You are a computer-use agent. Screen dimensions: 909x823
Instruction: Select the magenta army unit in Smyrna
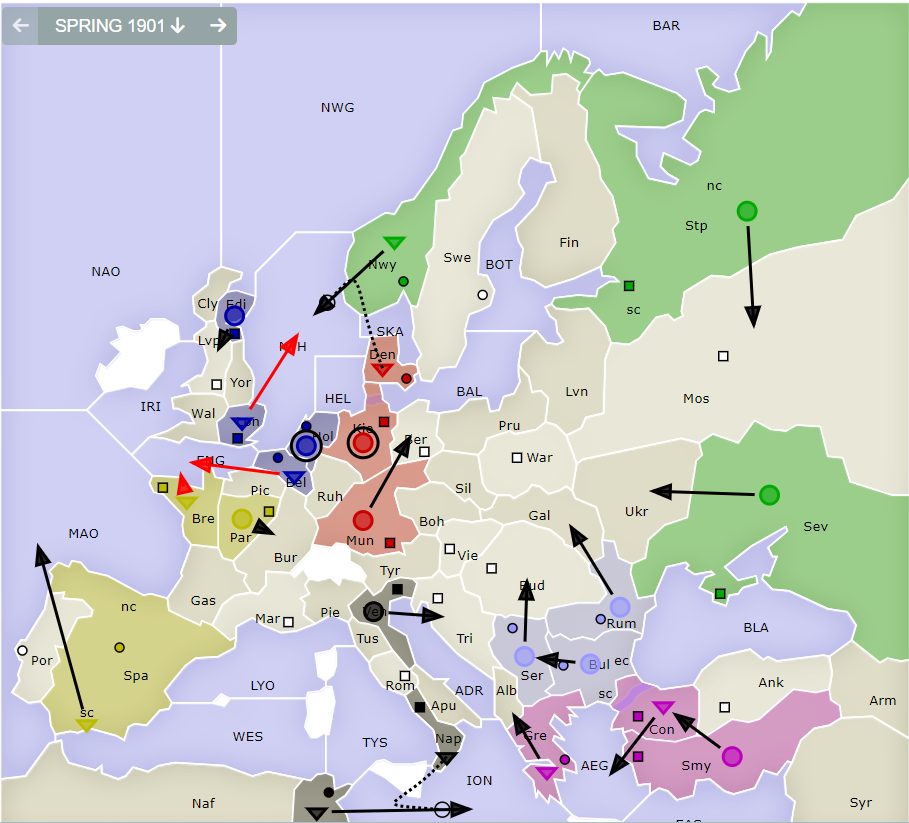pos(732,756)
